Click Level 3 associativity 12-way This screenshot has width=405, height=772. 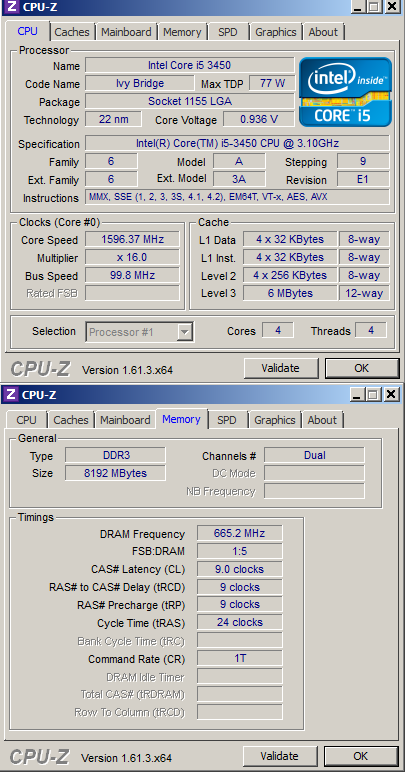tap(364, 293)
